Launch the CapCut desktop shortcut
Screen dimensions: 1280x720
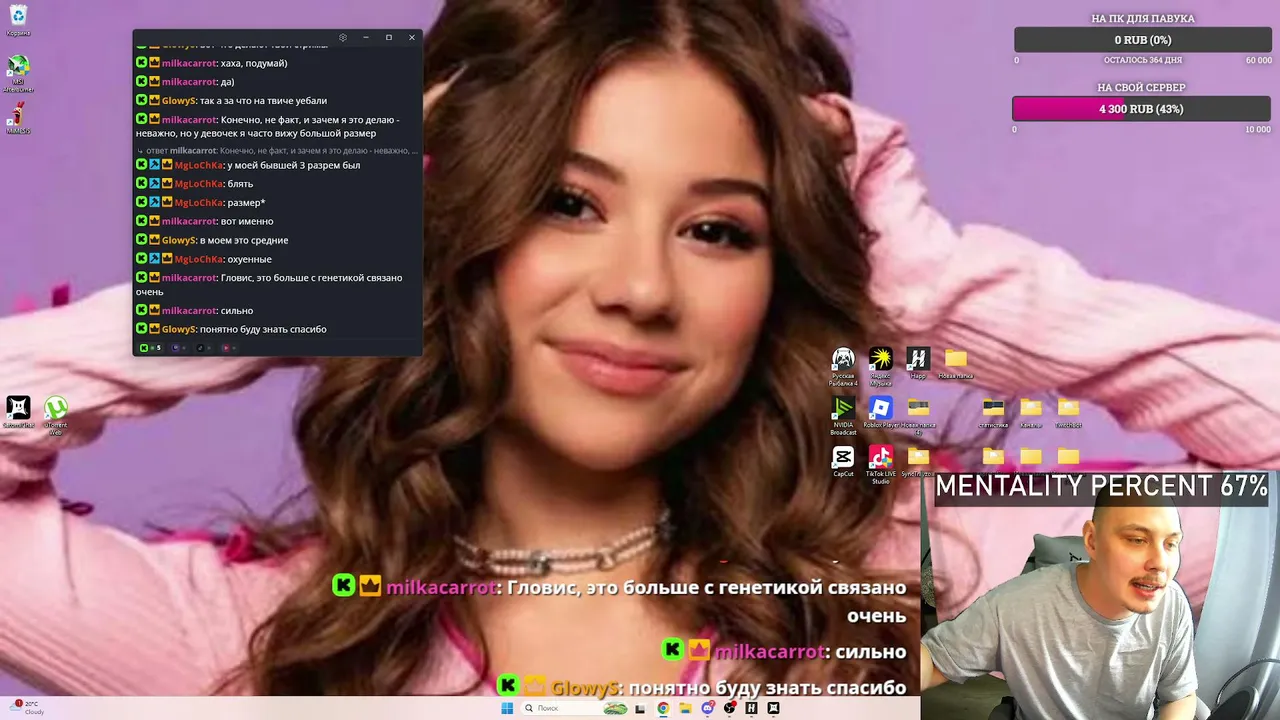pyautogui.click(x=843, y=461)
